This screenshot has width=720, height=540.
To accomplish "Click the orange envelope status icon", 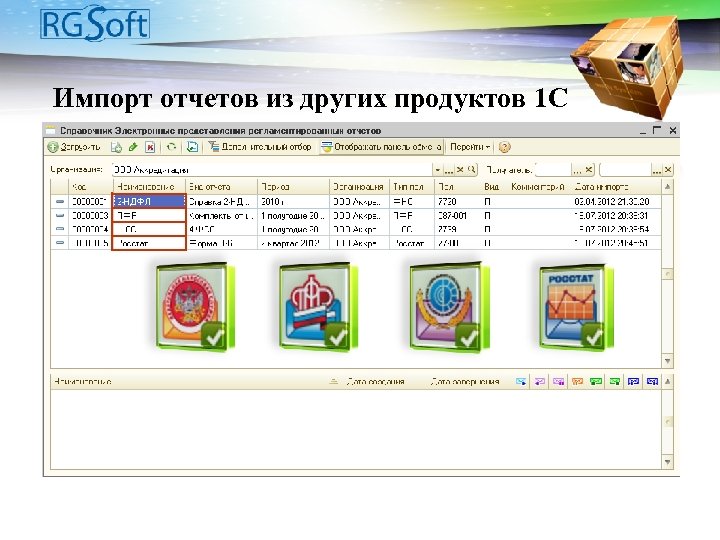I will point(577,381).
